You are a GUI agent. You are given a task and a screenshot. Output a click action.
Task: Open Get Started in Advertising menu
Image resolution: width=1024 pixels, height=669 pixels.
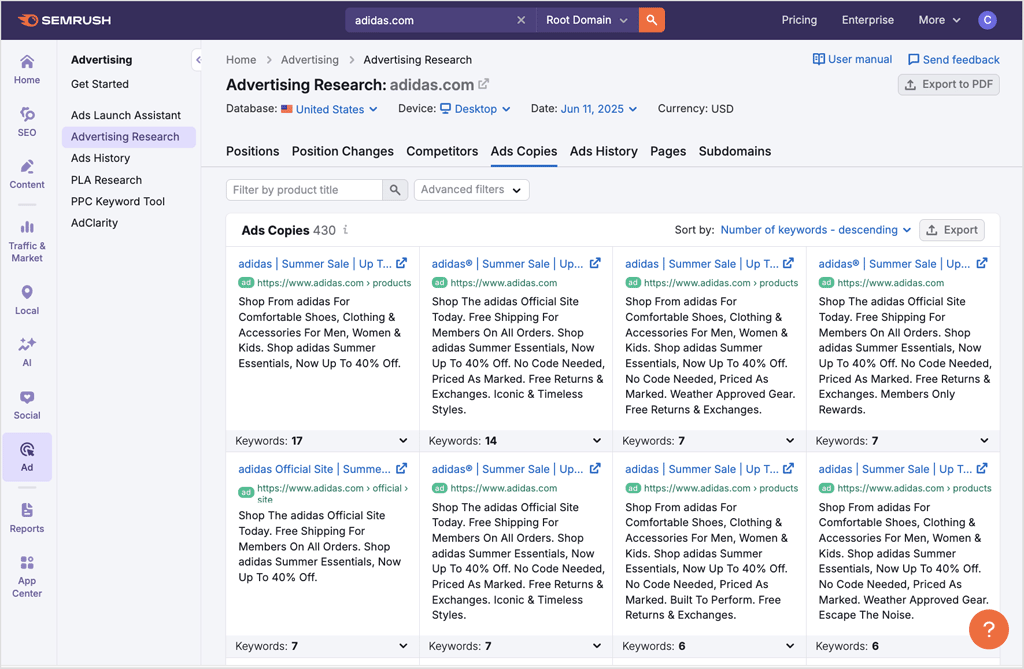tap(100, 84)
